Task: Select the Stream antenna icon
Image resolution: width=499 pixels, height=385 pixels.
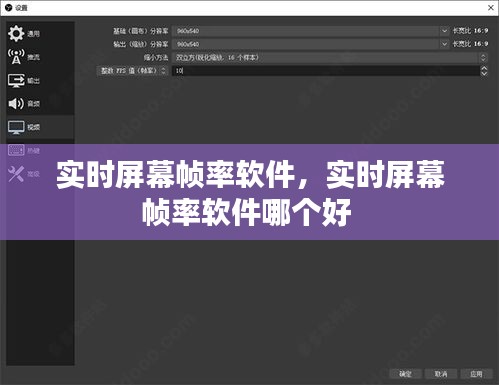Action: (16, 57)
